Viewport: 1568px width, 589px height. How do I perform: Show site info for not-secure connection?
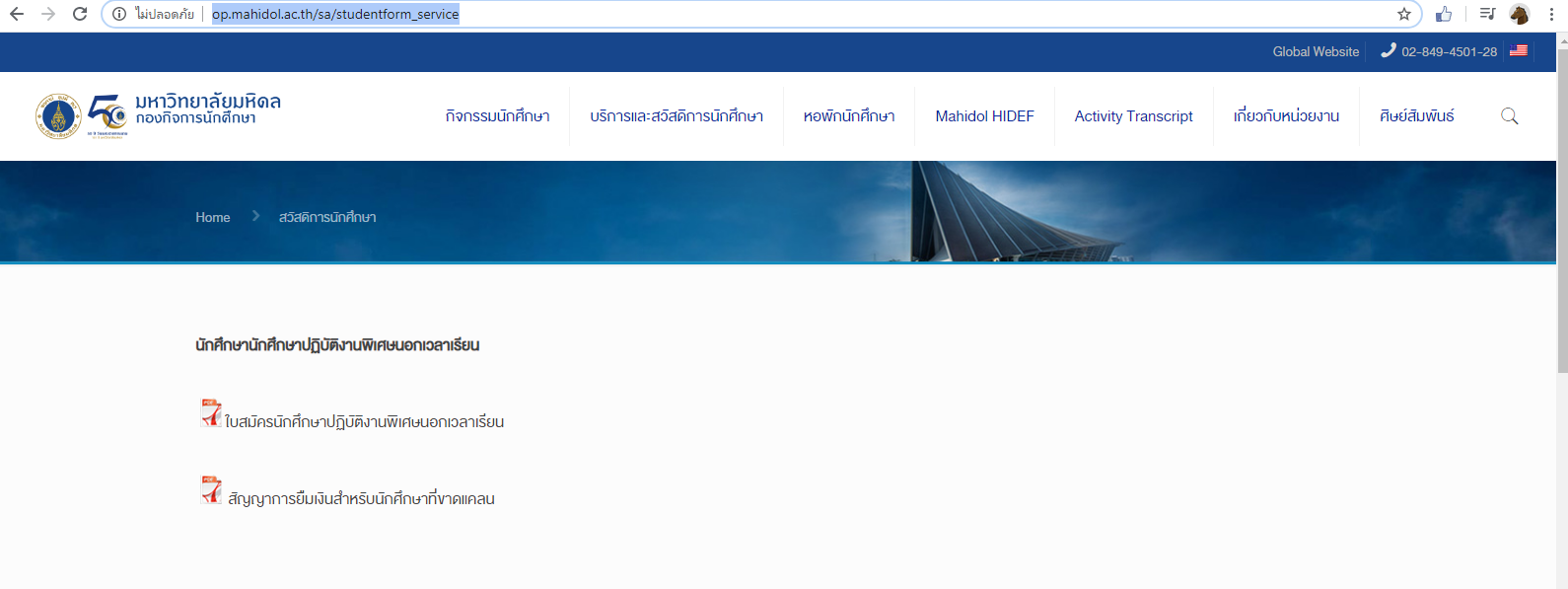pyautogui.click(x=119, y=14)
